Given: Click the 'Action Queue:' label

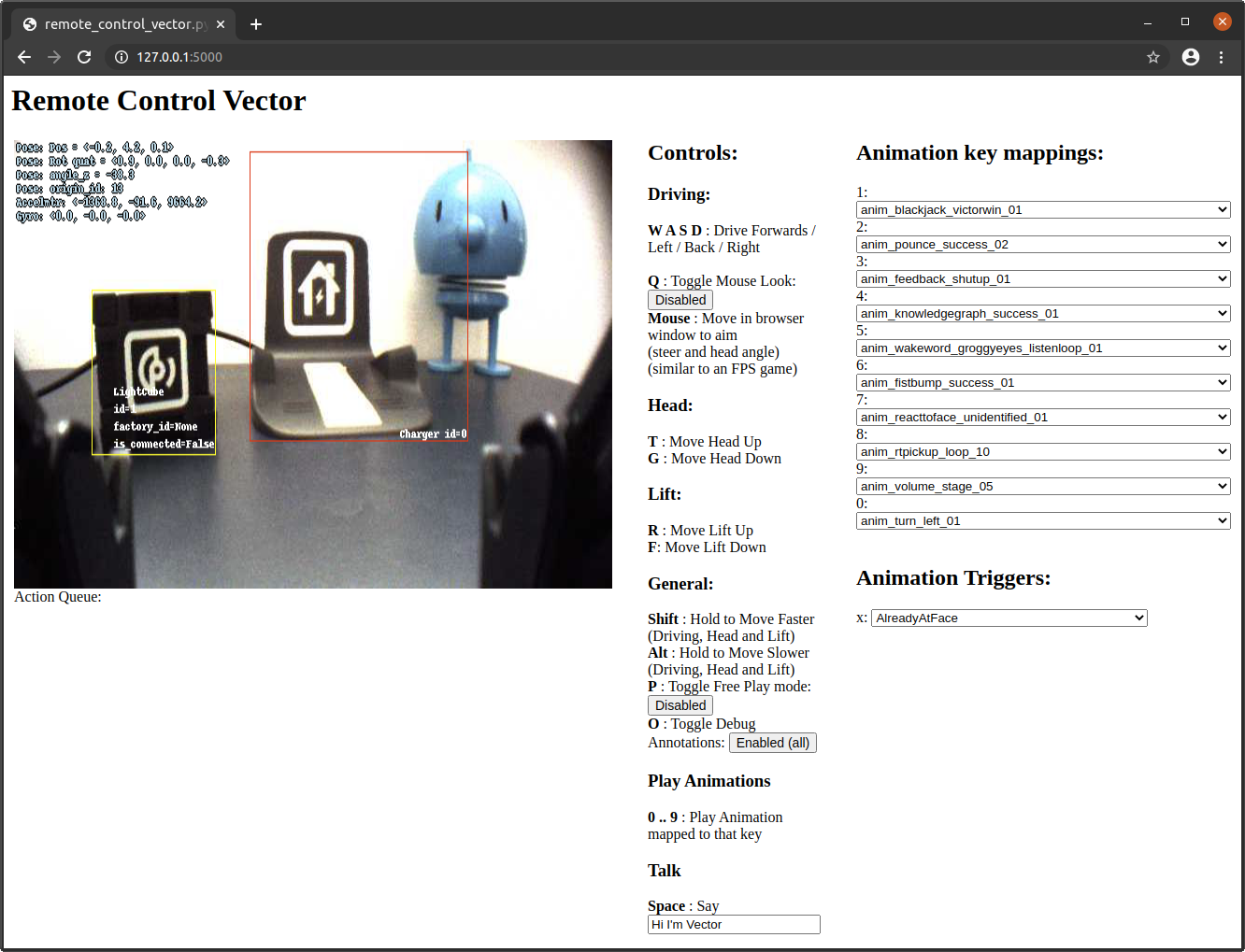Looking at the screenshot, I should 58,597.
